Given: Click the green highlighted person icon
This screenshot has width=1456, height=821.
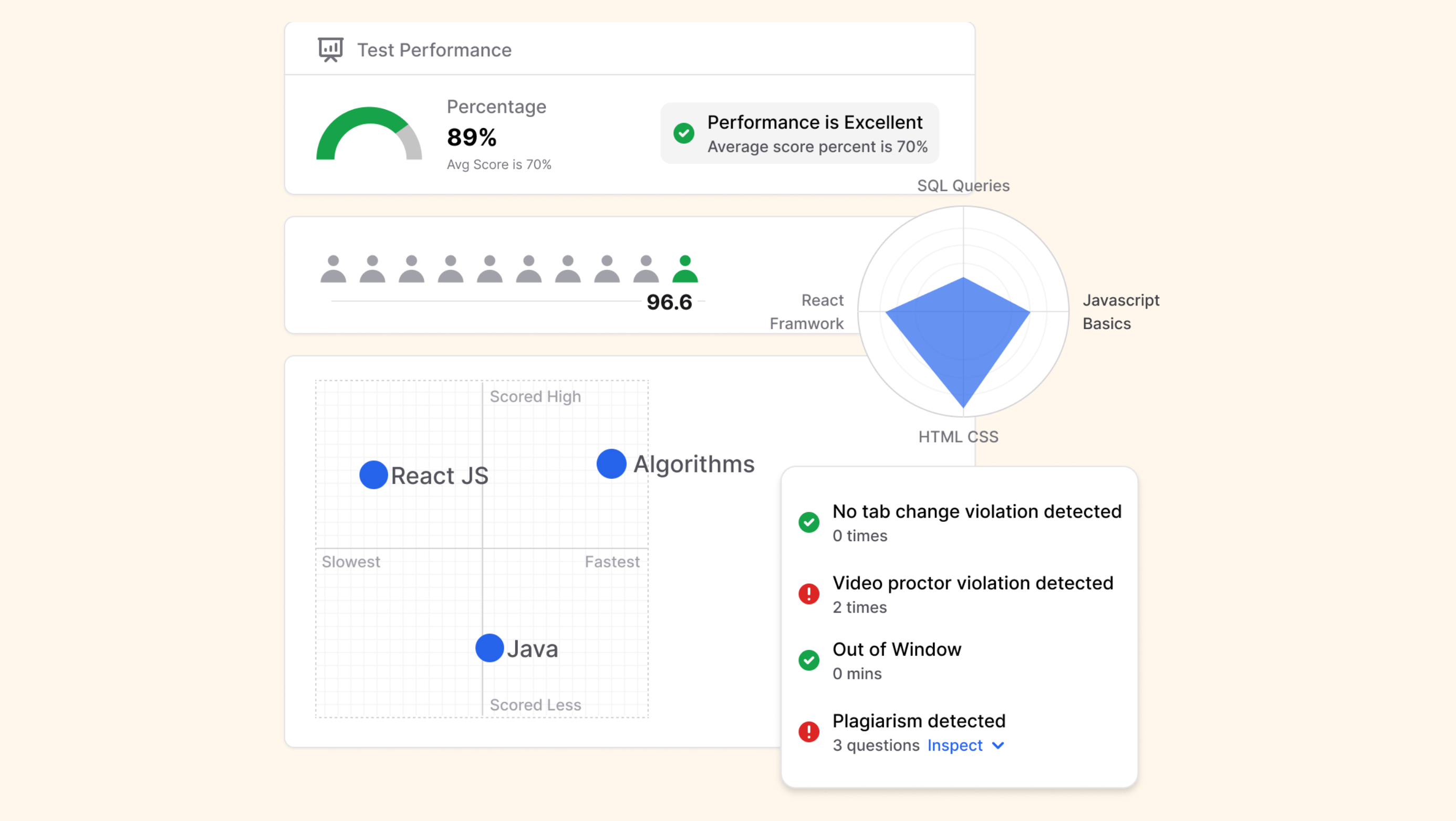Looking at the screenshot, I should click(685, 269).
